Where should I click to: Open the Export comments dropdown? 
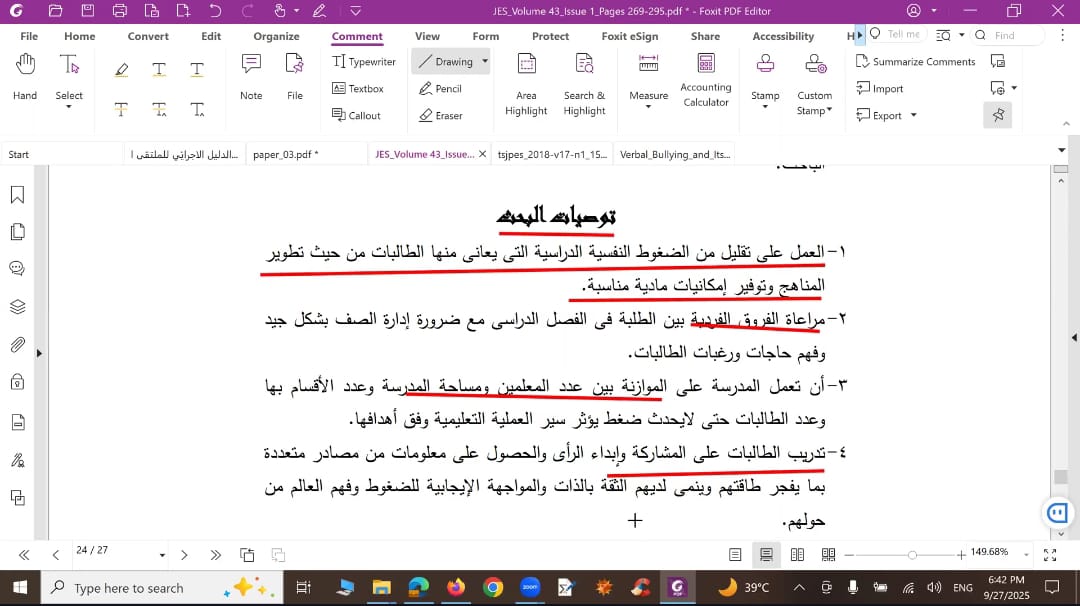[x=881, y=115]
